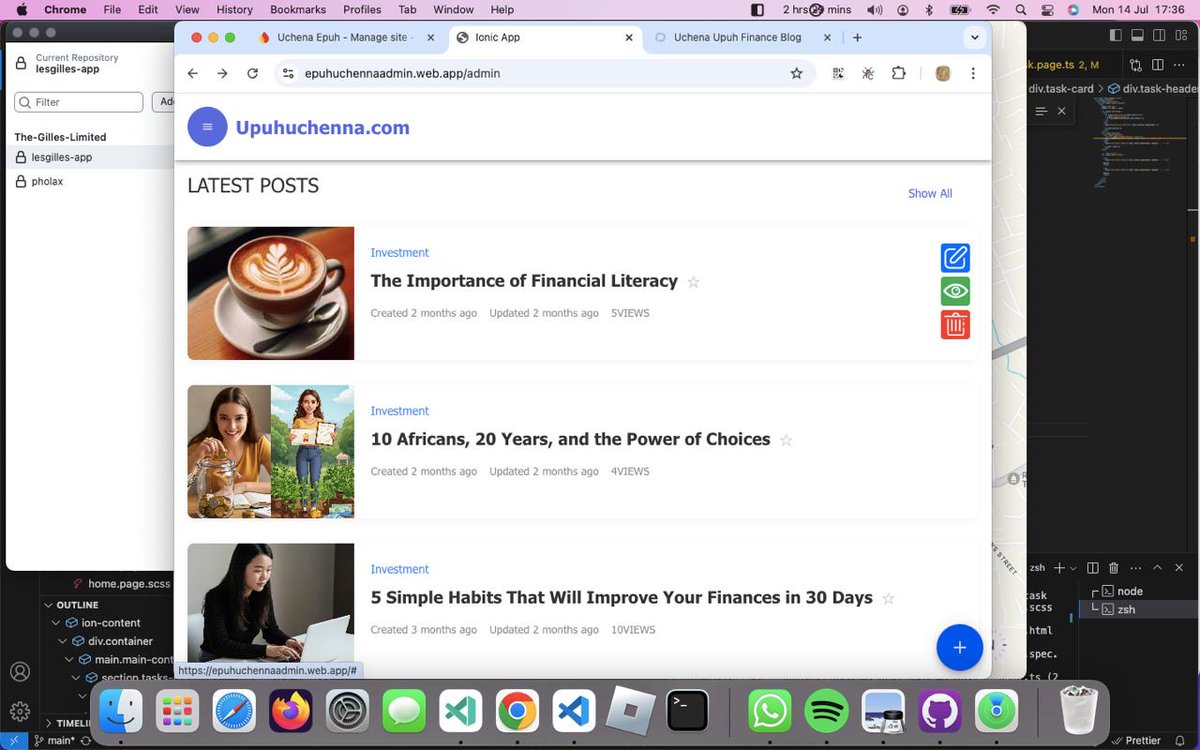Open the coffee latte post thumbnail
Viewport: 1200px width, 750px height.
[271, 293]
